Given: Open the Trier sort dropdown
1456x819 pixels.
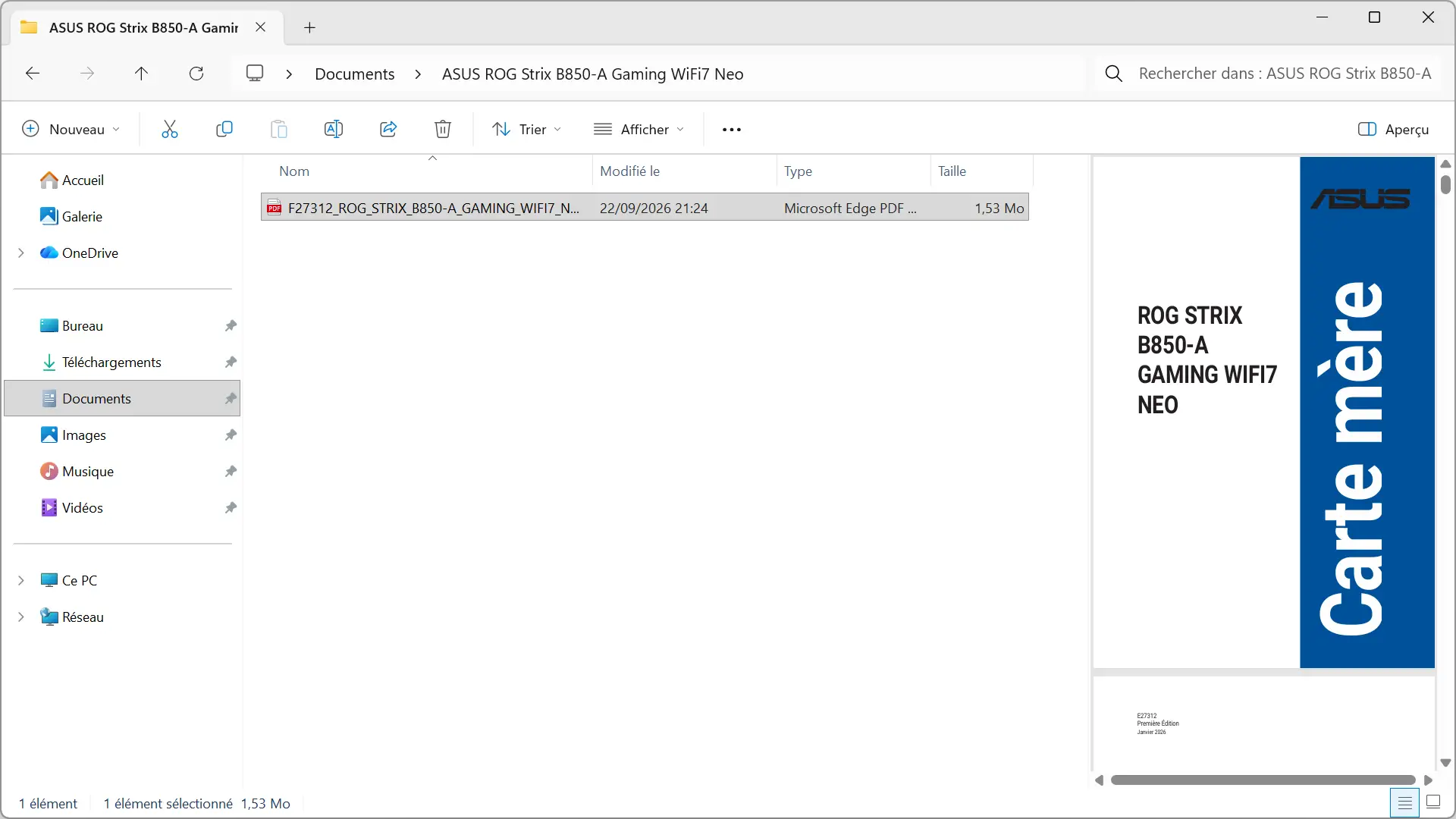Looking at the screenshot, I should pos(526,129).
